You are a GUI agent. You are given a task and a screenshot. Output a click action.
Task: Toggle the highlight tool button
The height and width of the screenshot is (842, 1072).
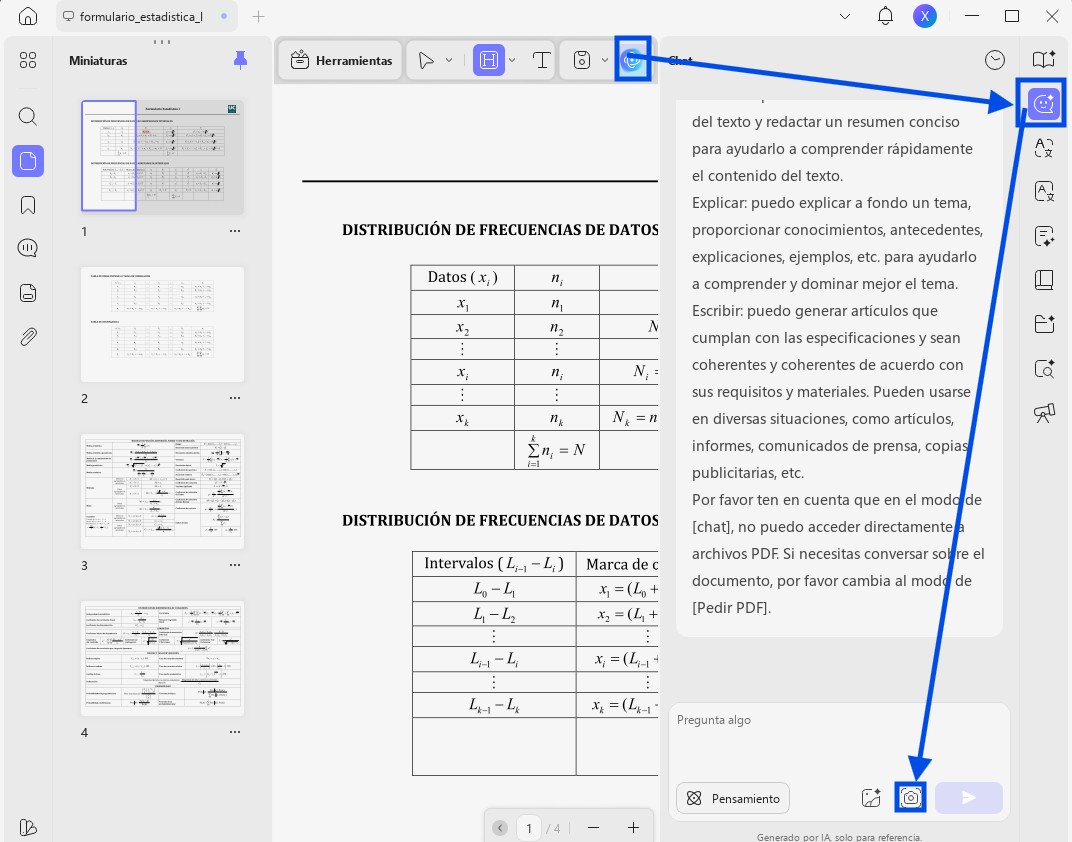click(x=489, y=60)
